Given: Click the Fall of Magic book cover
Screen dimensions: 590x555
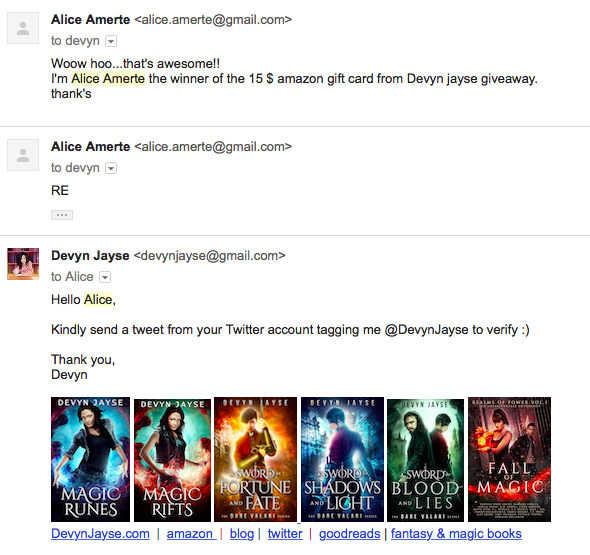Looking at the screenshot, I should [509, 459].
